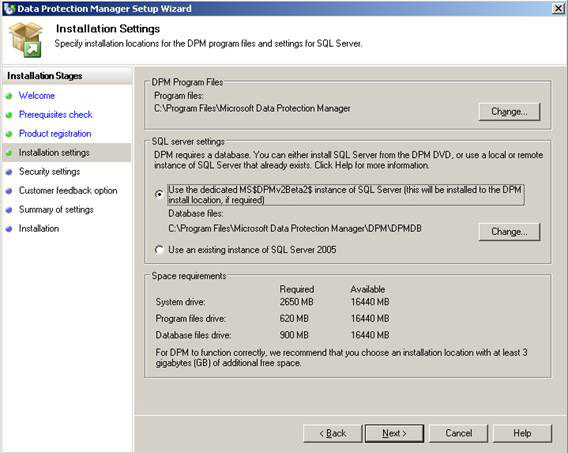Go to the Prerequisites check stage

56,114
